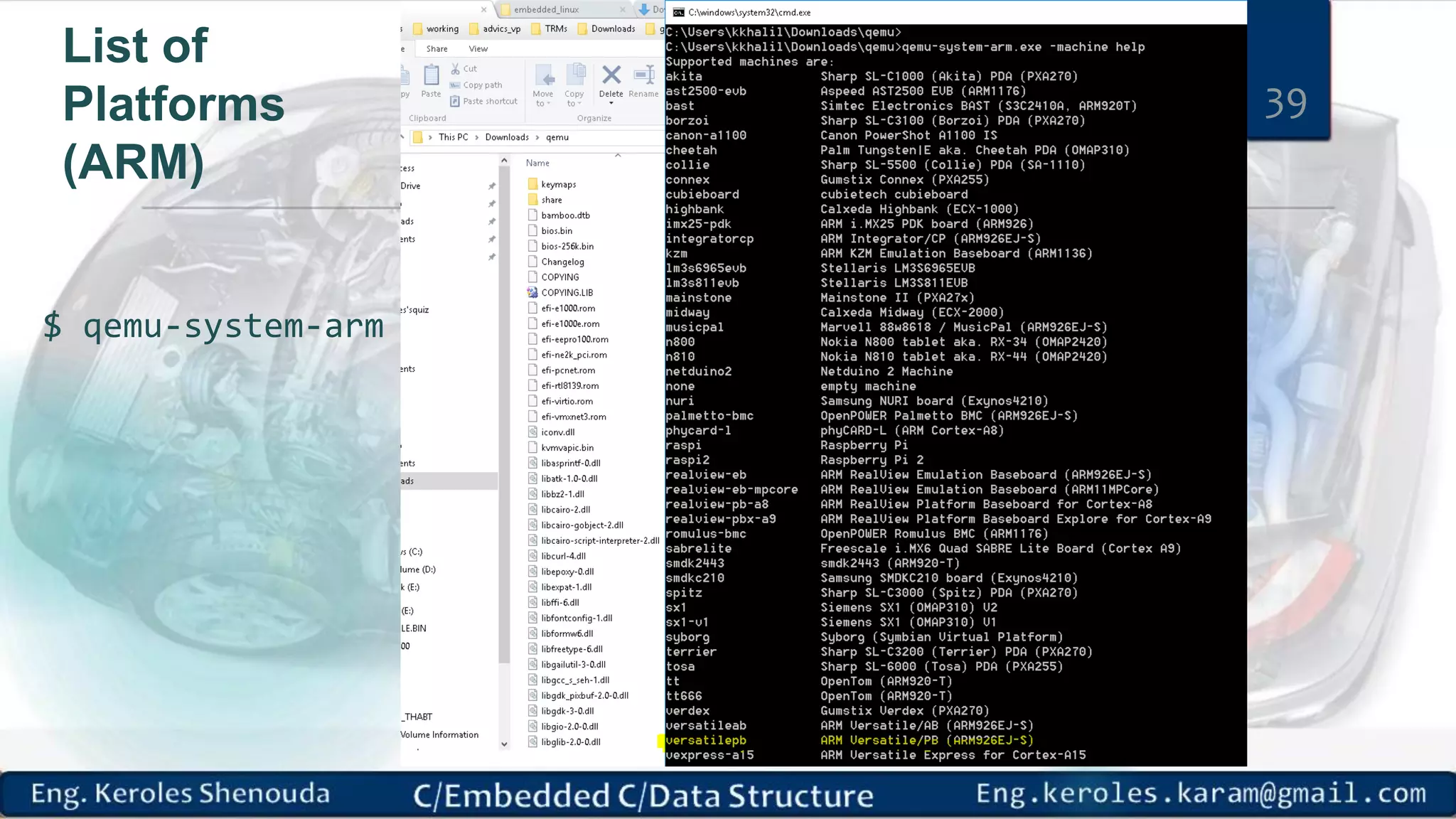This screenshot has height=819, width=1456.
Task: Select bios-256k.bin file name
Action: (x=567, y=247)
